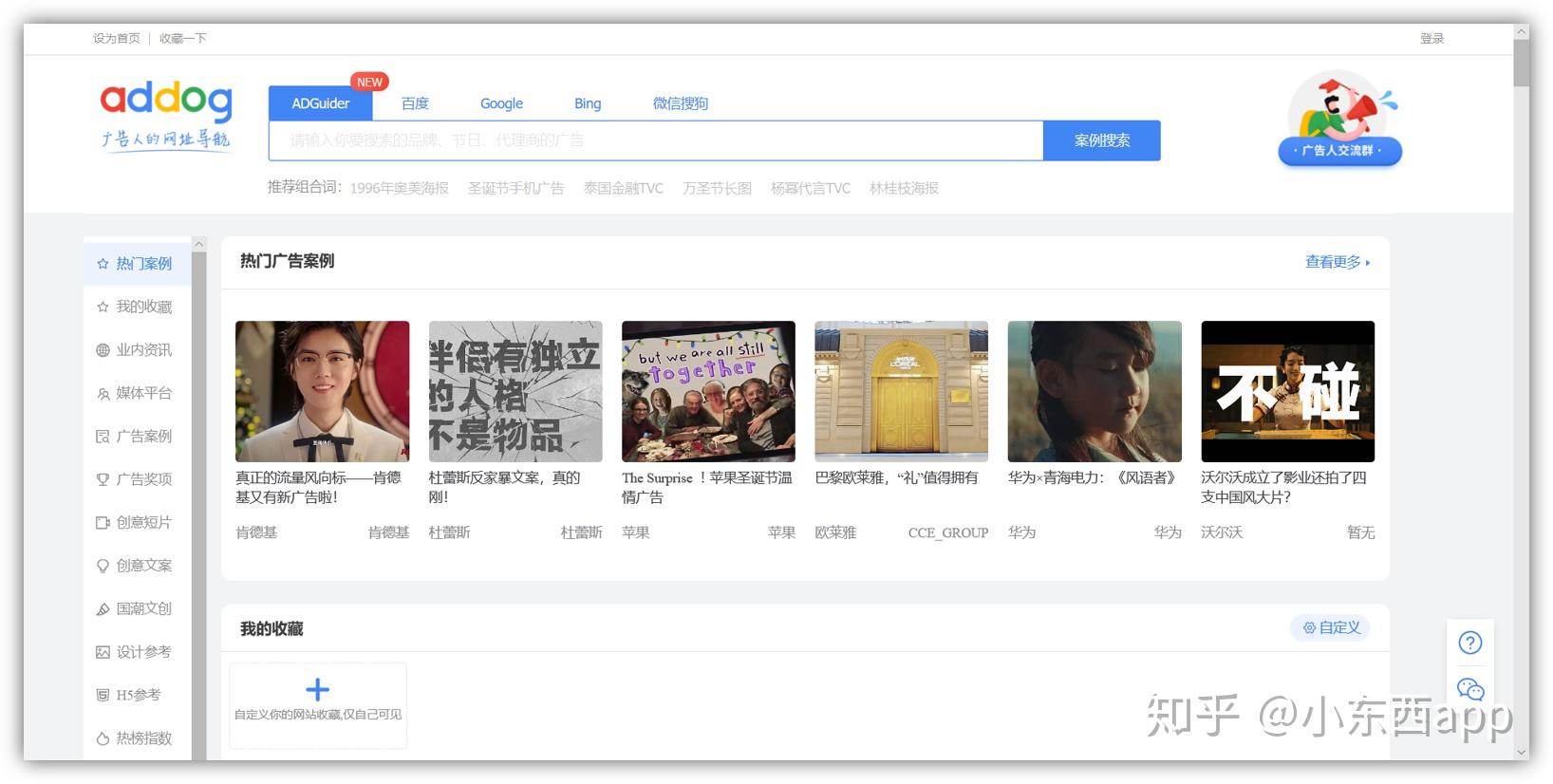Switch to the ADGuider search tab
The image size is (1553, 784).
(320, 103)
